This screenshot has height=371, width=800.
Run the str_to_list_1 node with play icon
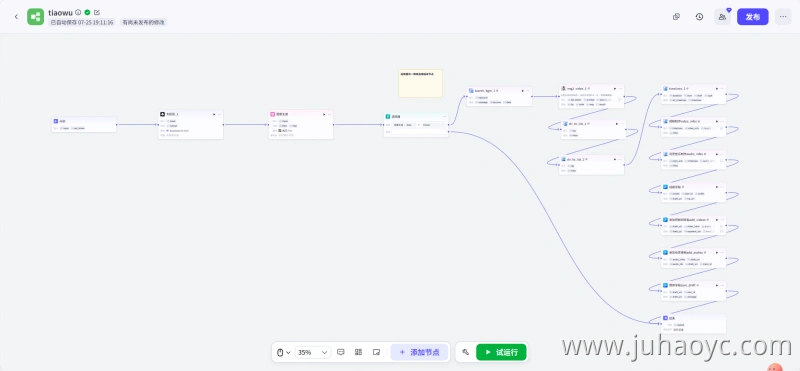click(x=617, y=123)
